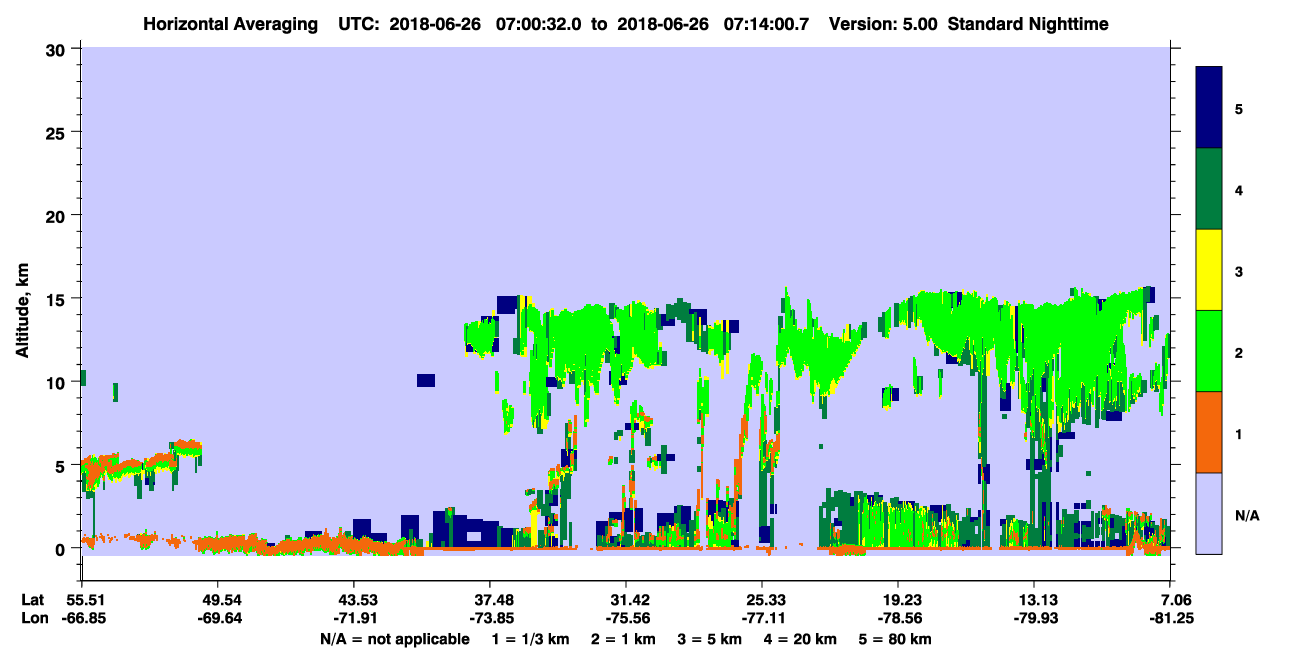The height and width of the screenshot is (667, 1300).
Task: Click the yellow level 3 colorbar swatch
Action: (1209, 269)
